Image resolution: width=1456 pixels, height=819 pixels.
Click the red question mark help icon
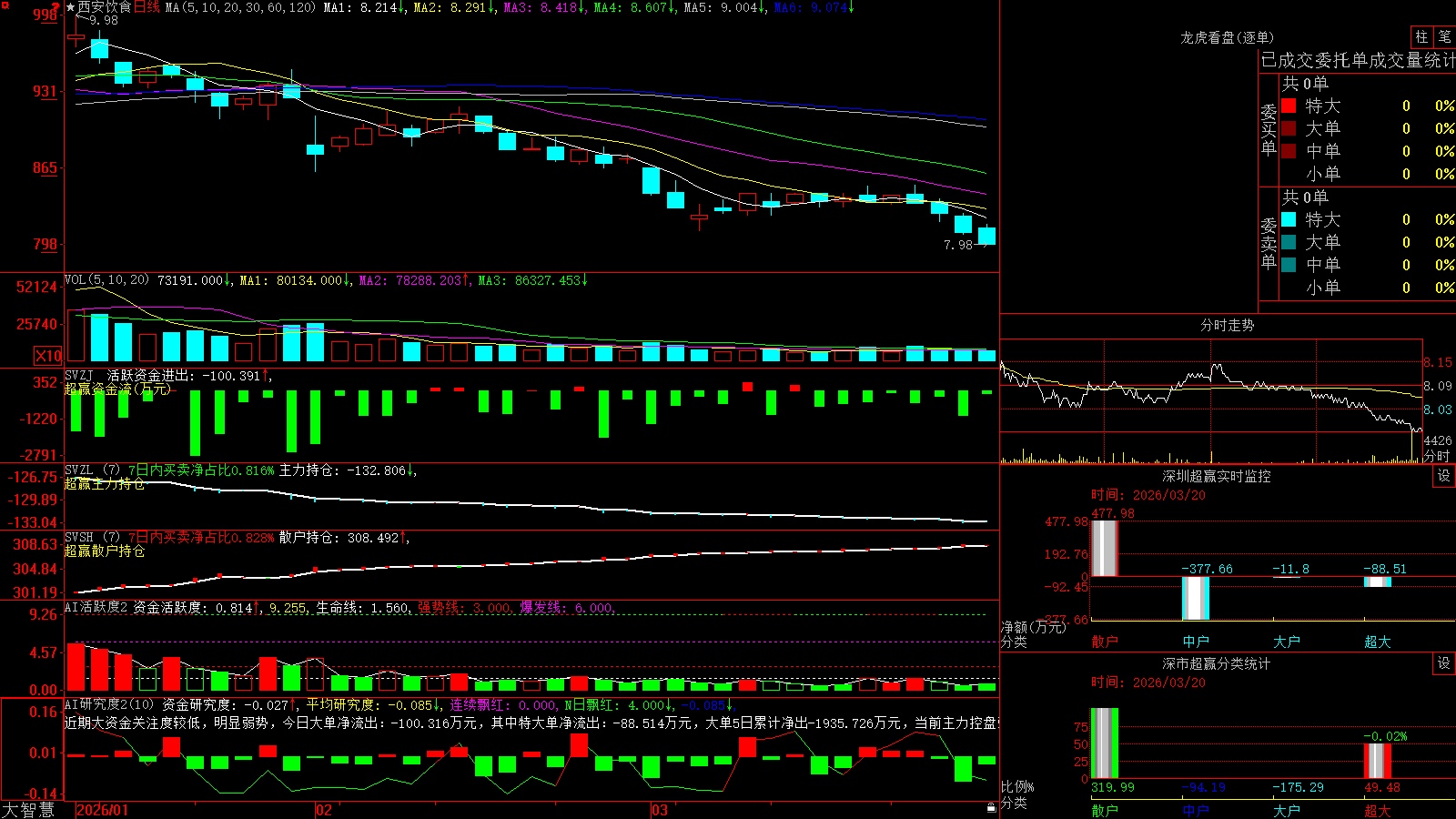pyautogui.click(x=56, y=7)
